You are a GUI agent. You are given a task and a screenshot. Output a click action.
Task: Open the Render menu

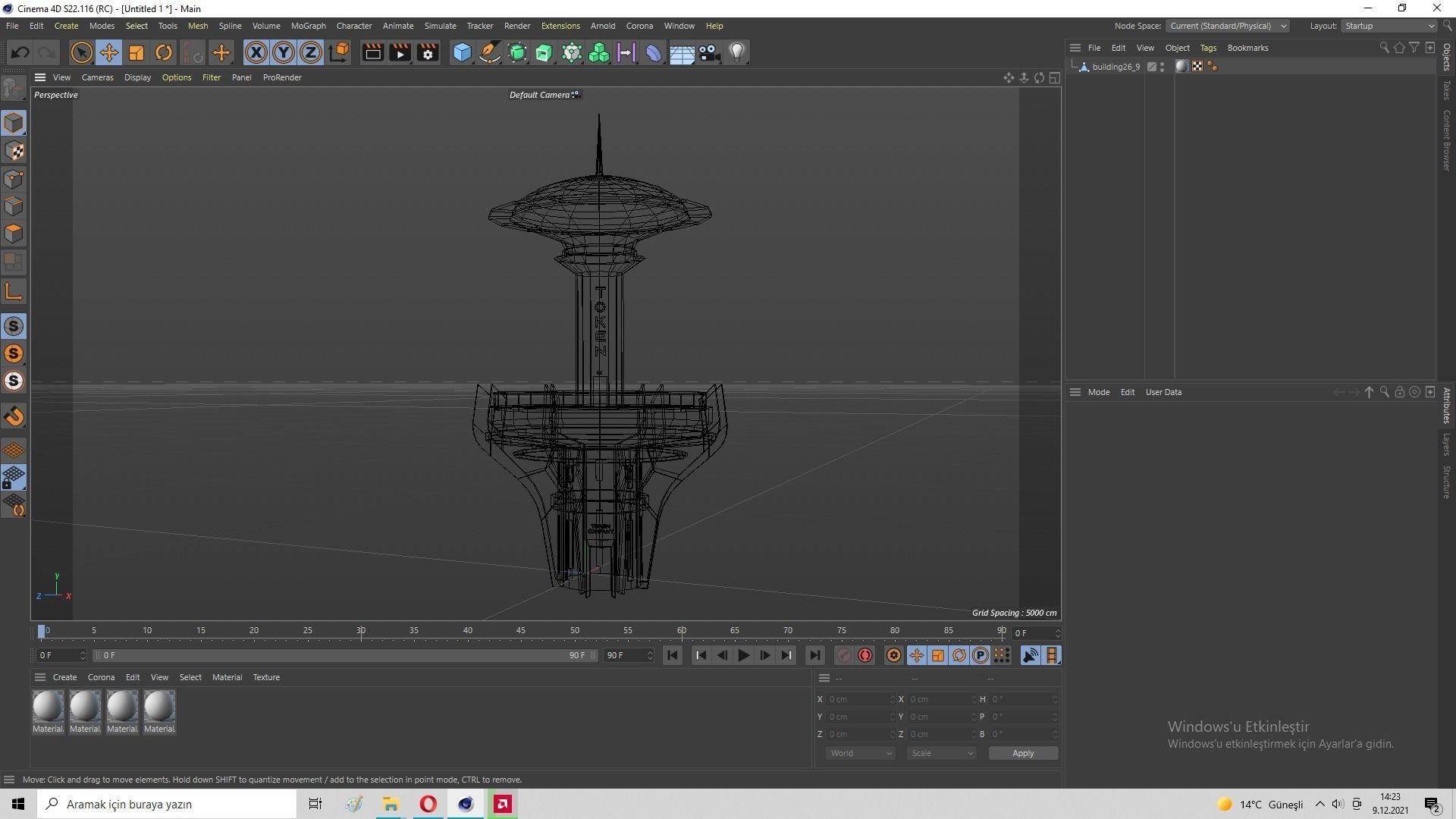tap(517, 26)
